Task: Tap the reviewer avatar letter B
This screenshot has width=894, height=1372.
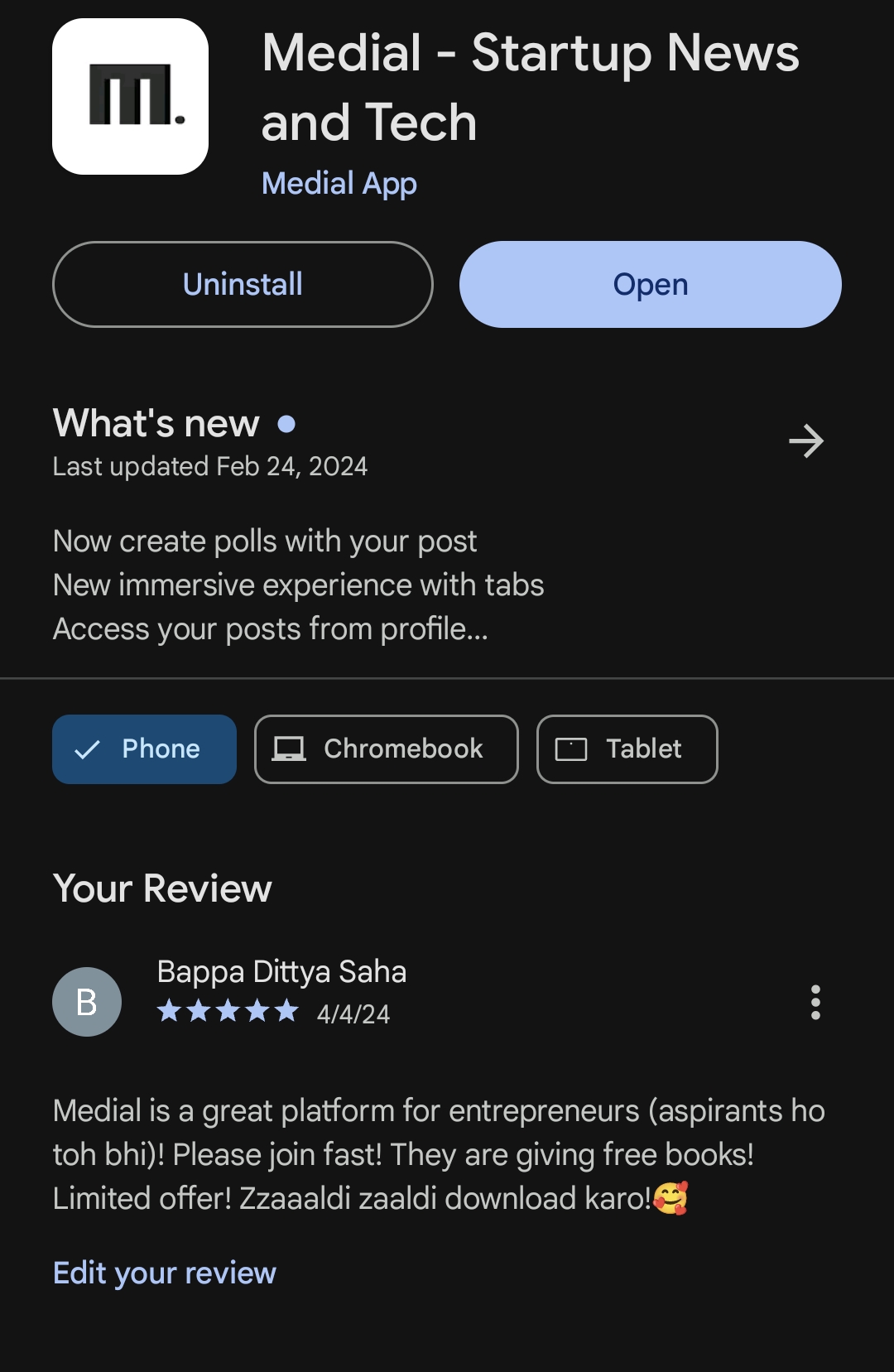Action: [x=87, y=1002]
